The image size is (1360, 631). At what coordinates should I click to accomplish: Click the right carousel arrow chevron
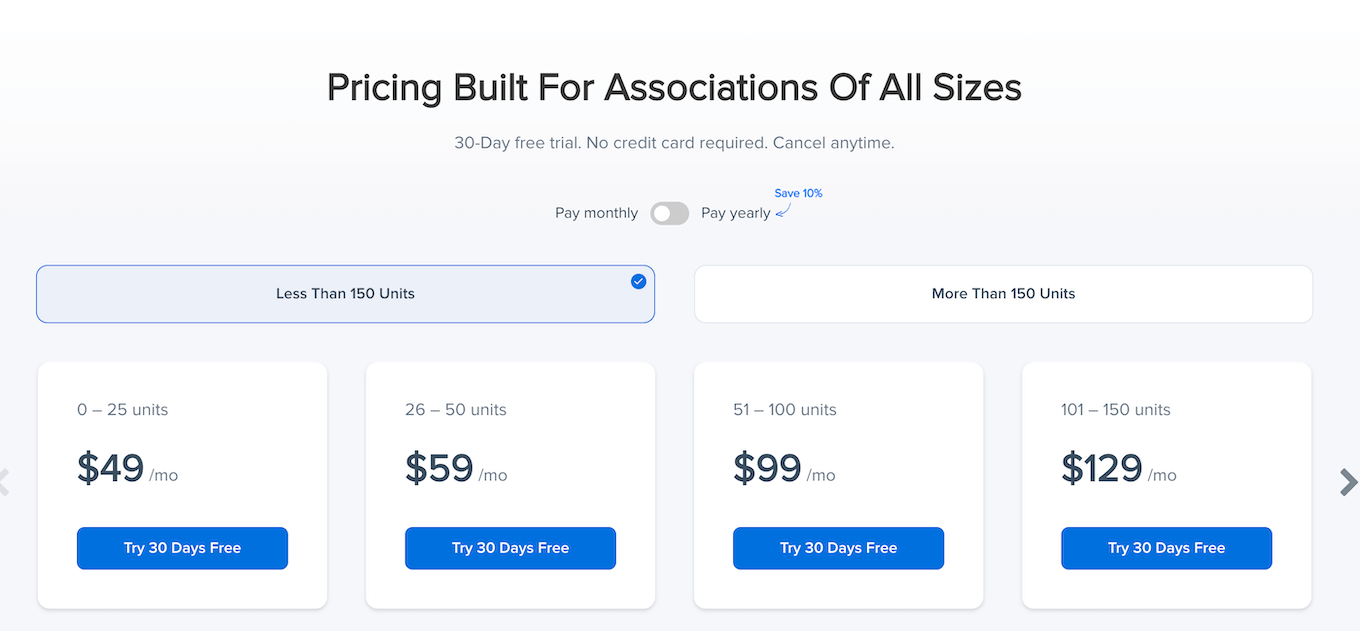pos(1348,482)
